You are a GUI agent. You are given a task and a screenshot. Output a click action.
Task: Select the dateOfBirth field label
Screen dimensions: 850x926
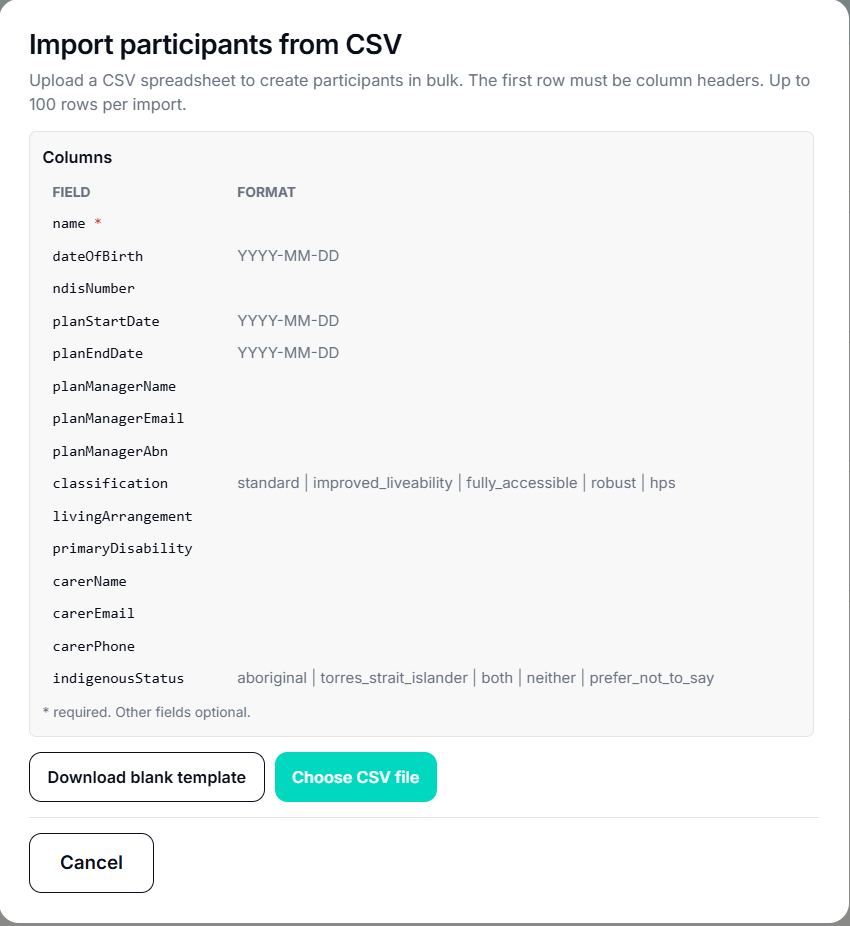click(x=97, y=256)
